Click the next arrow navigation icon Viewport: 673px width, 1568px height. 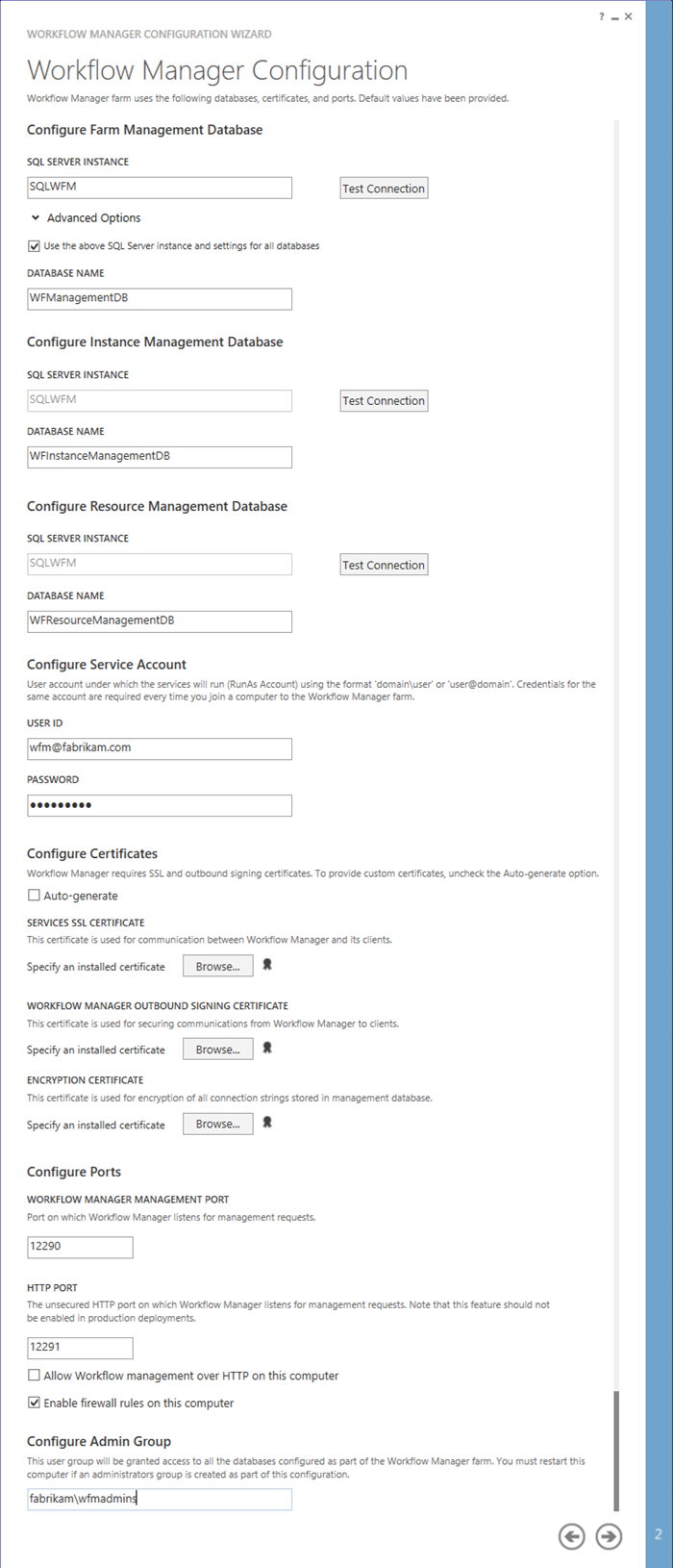(609, 1536)
